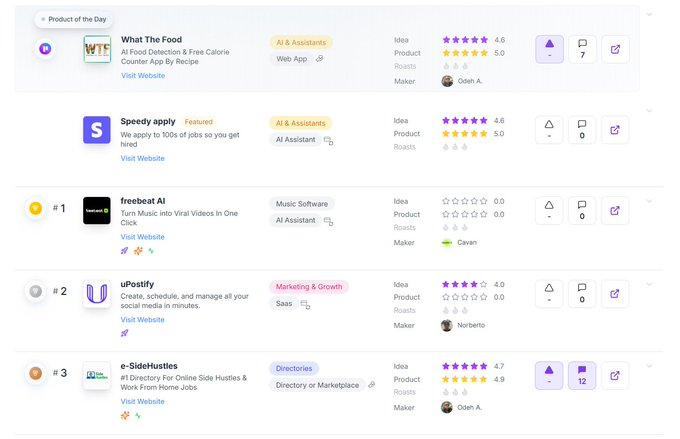Select AI & Assistants tag on What The Food
This screenshot has height=439, width=680.
tap(301, 43)
